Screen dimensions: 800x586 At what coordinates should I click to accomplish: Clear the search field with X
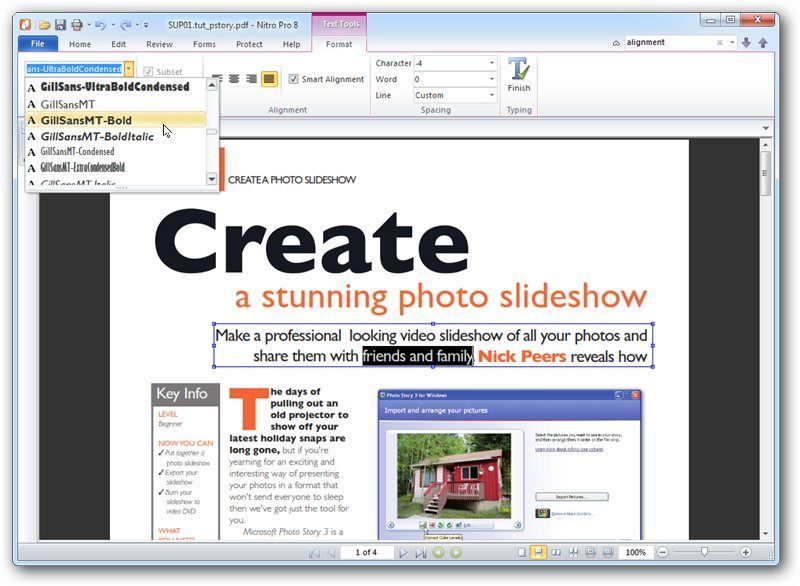tap(720, 42)
